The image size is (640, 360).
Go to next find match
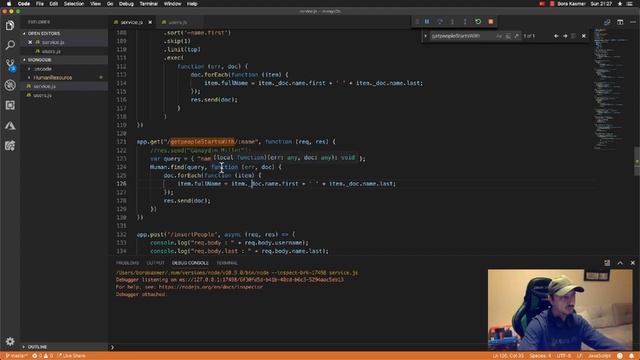[565, 36]
